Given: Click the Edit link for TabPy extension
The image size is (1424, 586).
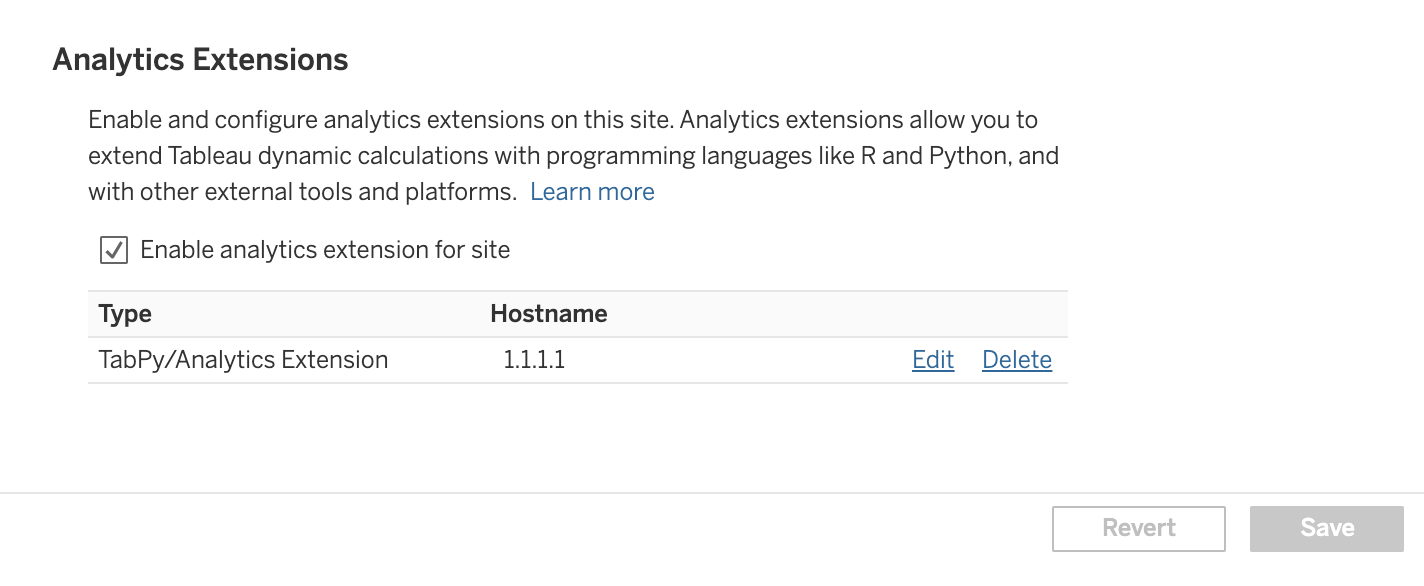Looking at the screenshot, I should pos(933,360).
